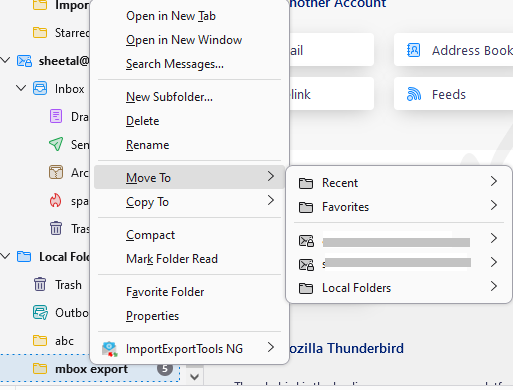Expand the Favorites submenu arrow
The image size is (513, 390).
[x=494, y=205]
